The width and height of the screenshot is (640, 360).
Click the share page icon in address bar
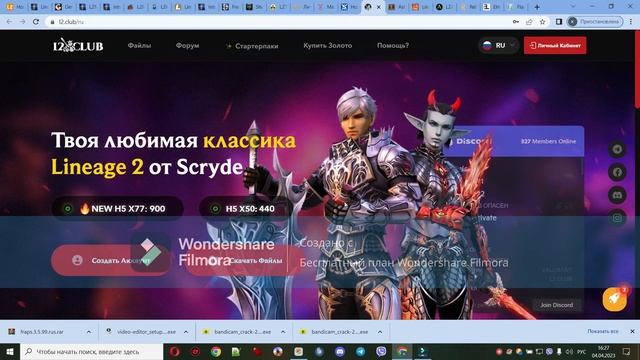(x=529, y=22)
